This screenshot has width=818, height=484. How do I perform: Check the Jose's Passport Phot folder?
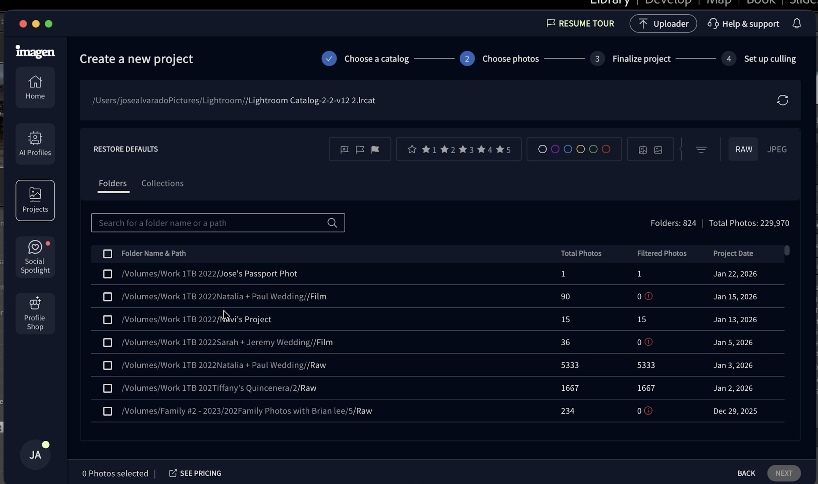[108, 274]
